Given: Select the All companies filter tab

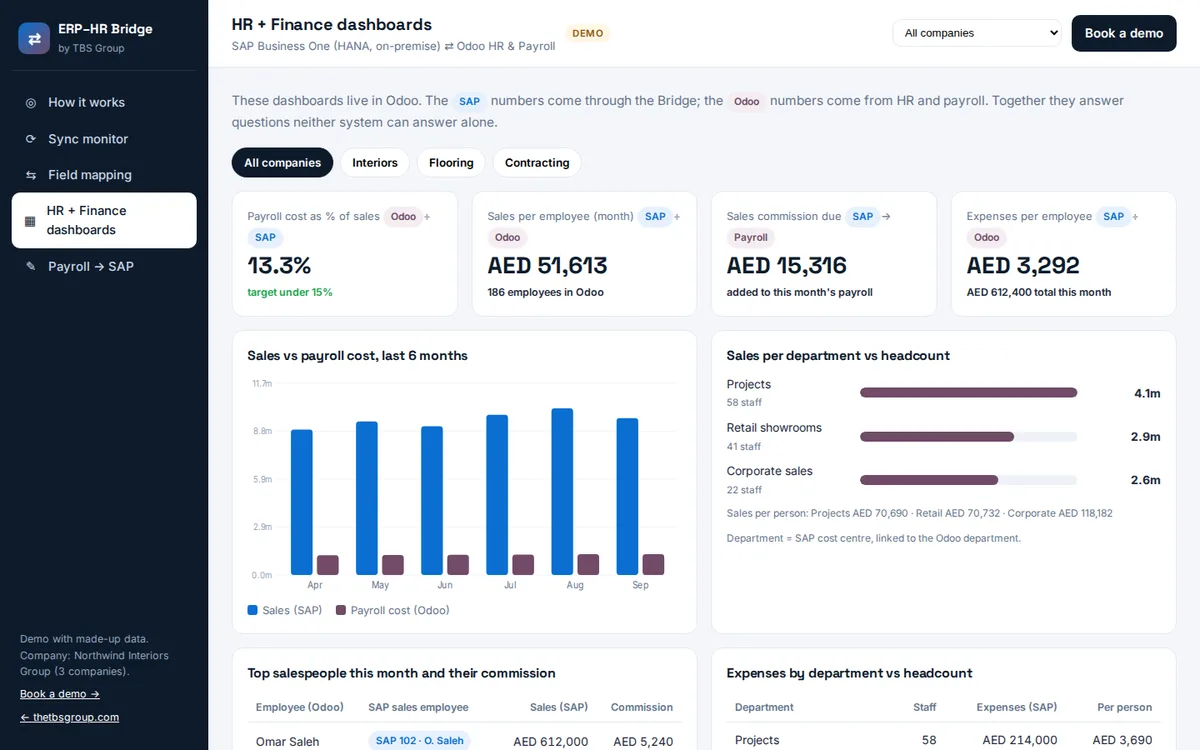Looking at the screenshot, I should click(282, 163).
